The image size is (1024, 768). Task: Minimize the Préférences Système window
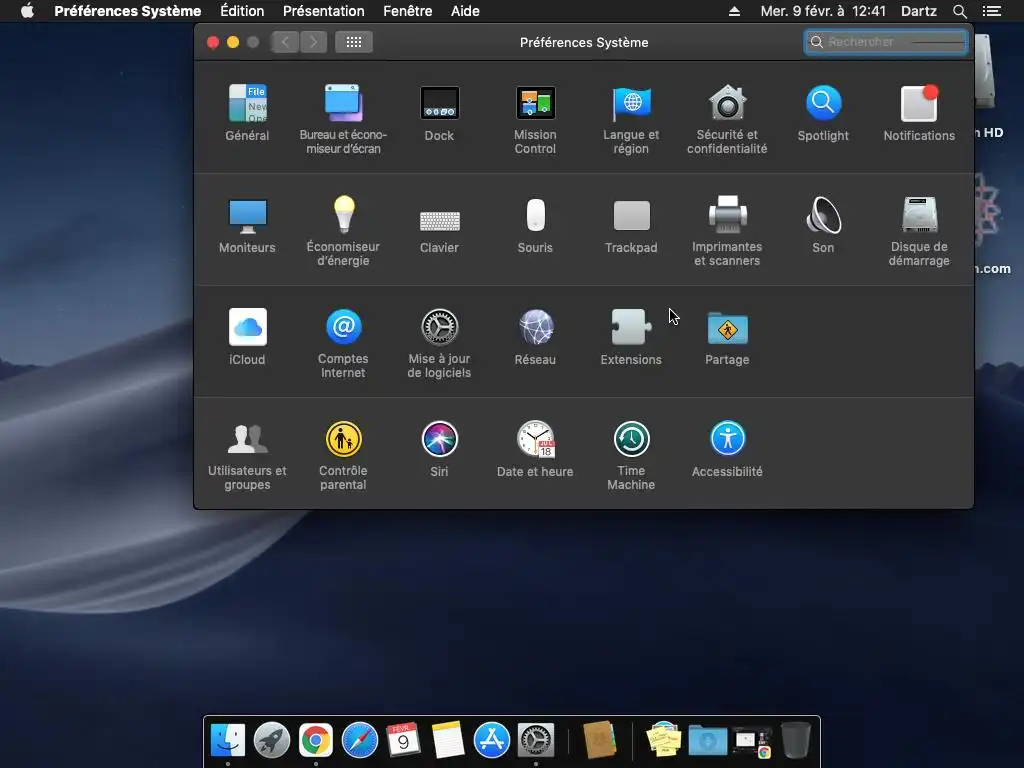coord(232,42)
